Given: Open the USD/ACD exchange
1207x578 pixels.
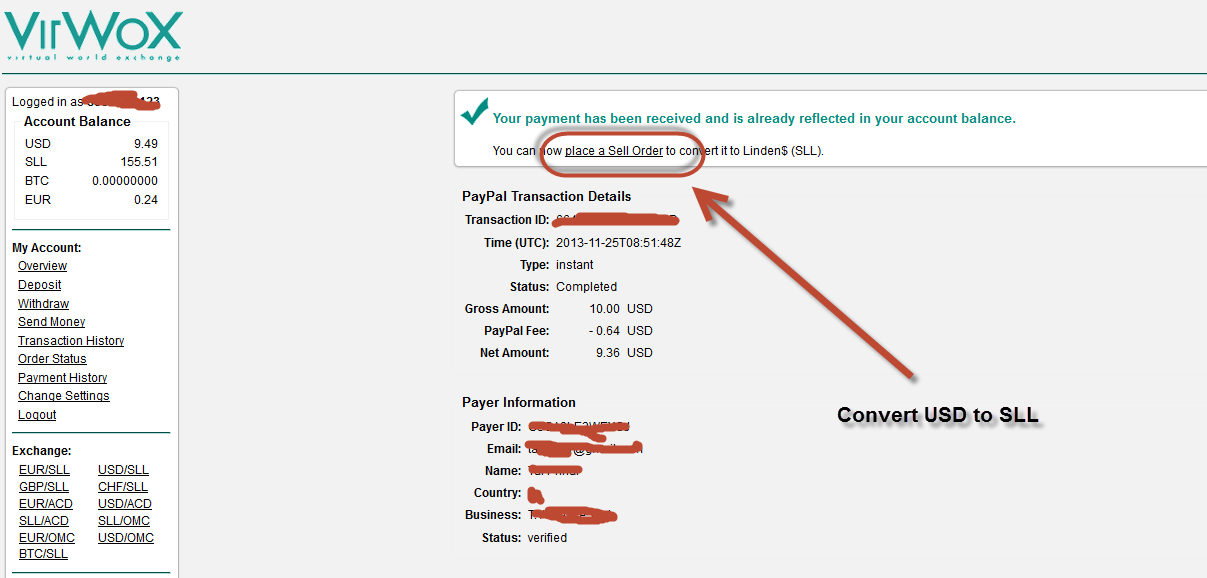Looking at the screenshot, I should pyautogui.click(x=125, y=504).
